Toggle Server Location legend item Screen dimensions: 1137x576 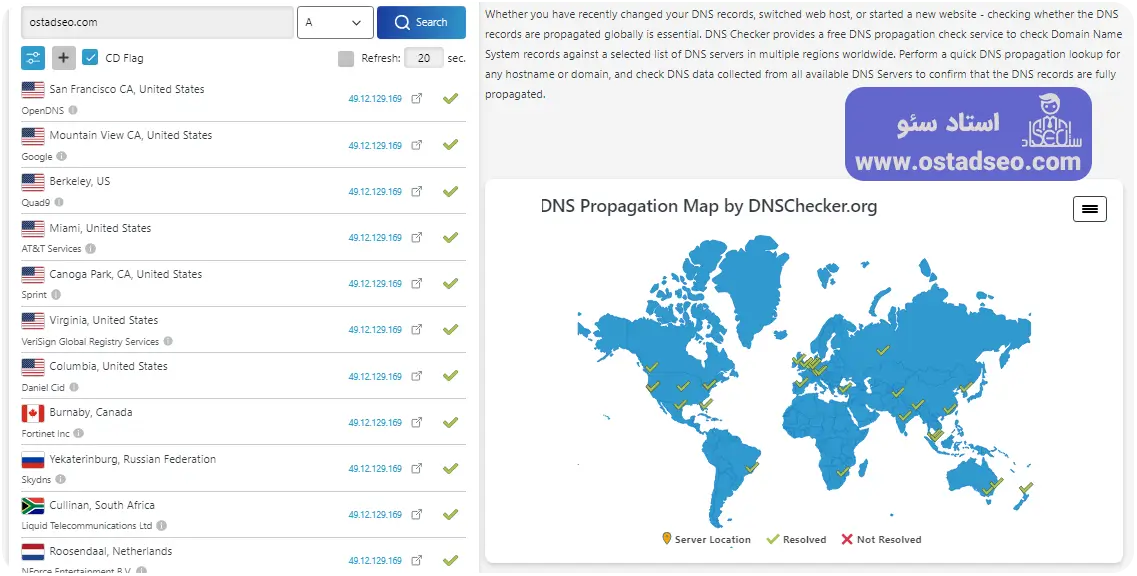click(706, 540)
